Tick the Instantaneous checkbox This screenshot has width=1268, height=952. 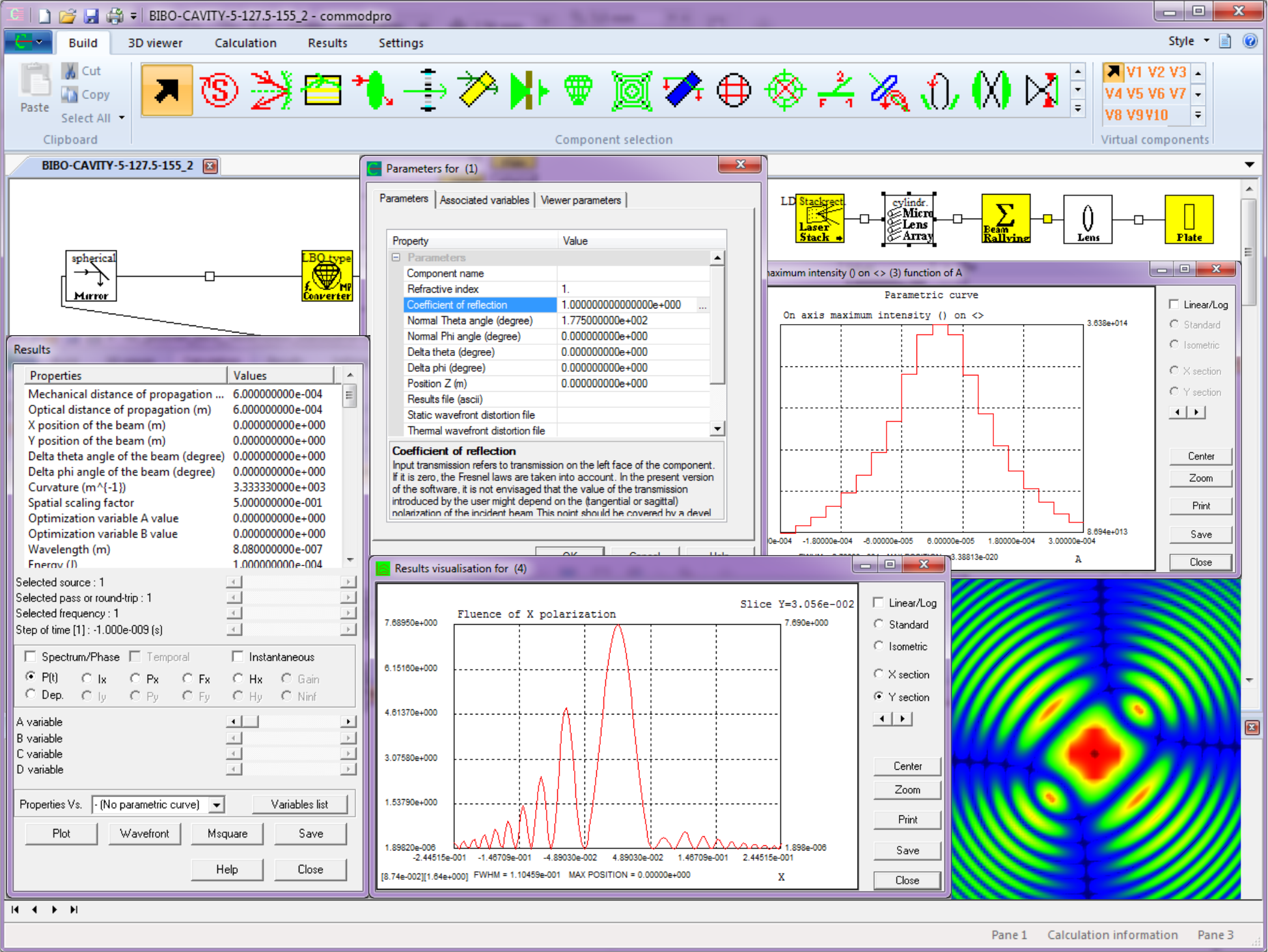[238, 657]
